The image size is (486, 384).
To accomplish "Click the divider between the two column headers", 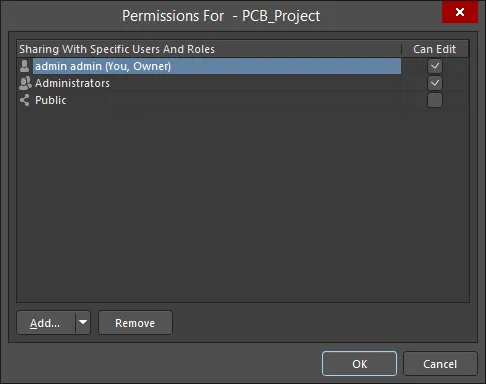I will [x=401, y=49].
